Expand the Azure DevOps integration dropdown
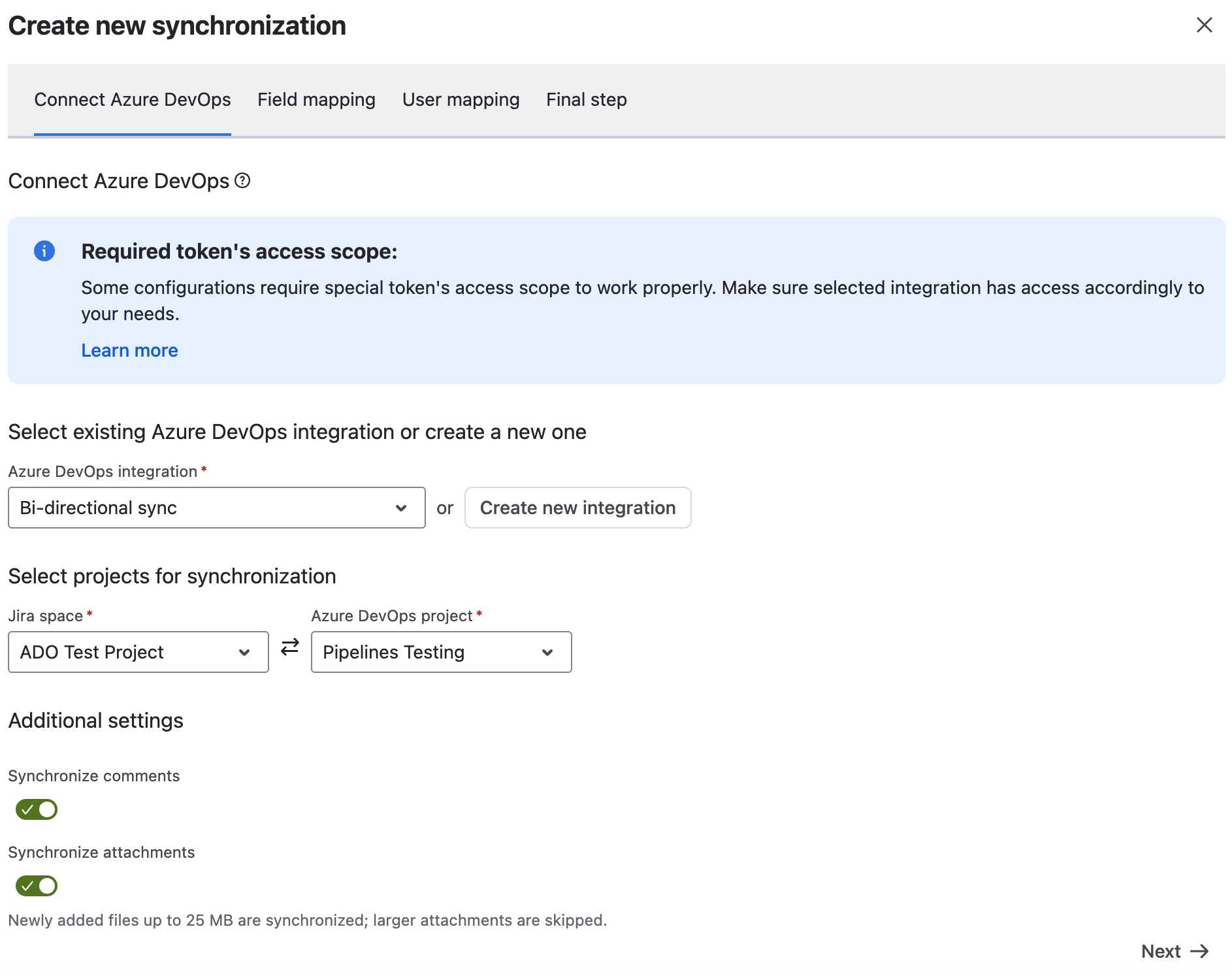This screenshot has height=976, width=1232. [x=217, y=508]
